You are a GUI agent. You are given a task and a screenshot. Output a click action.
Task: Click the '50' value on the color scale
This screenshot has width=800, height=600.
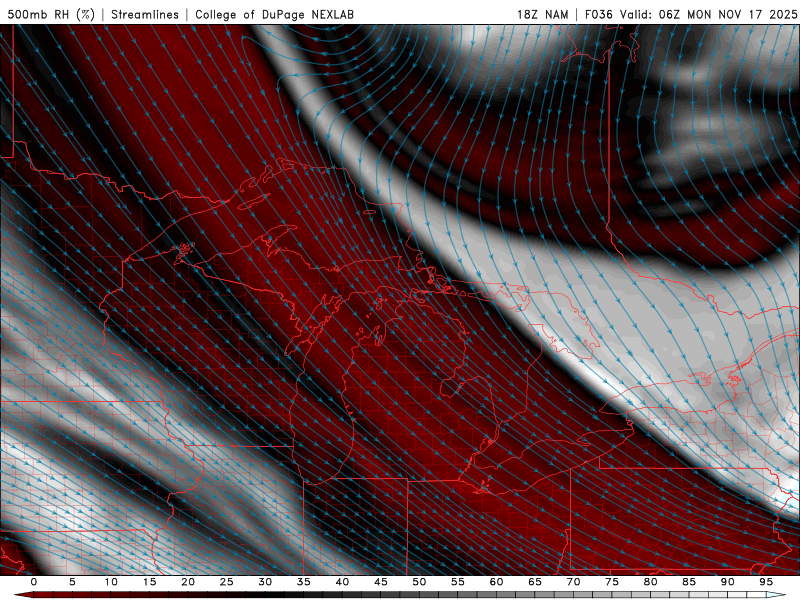pyautogui.click(x=419, y=582)
